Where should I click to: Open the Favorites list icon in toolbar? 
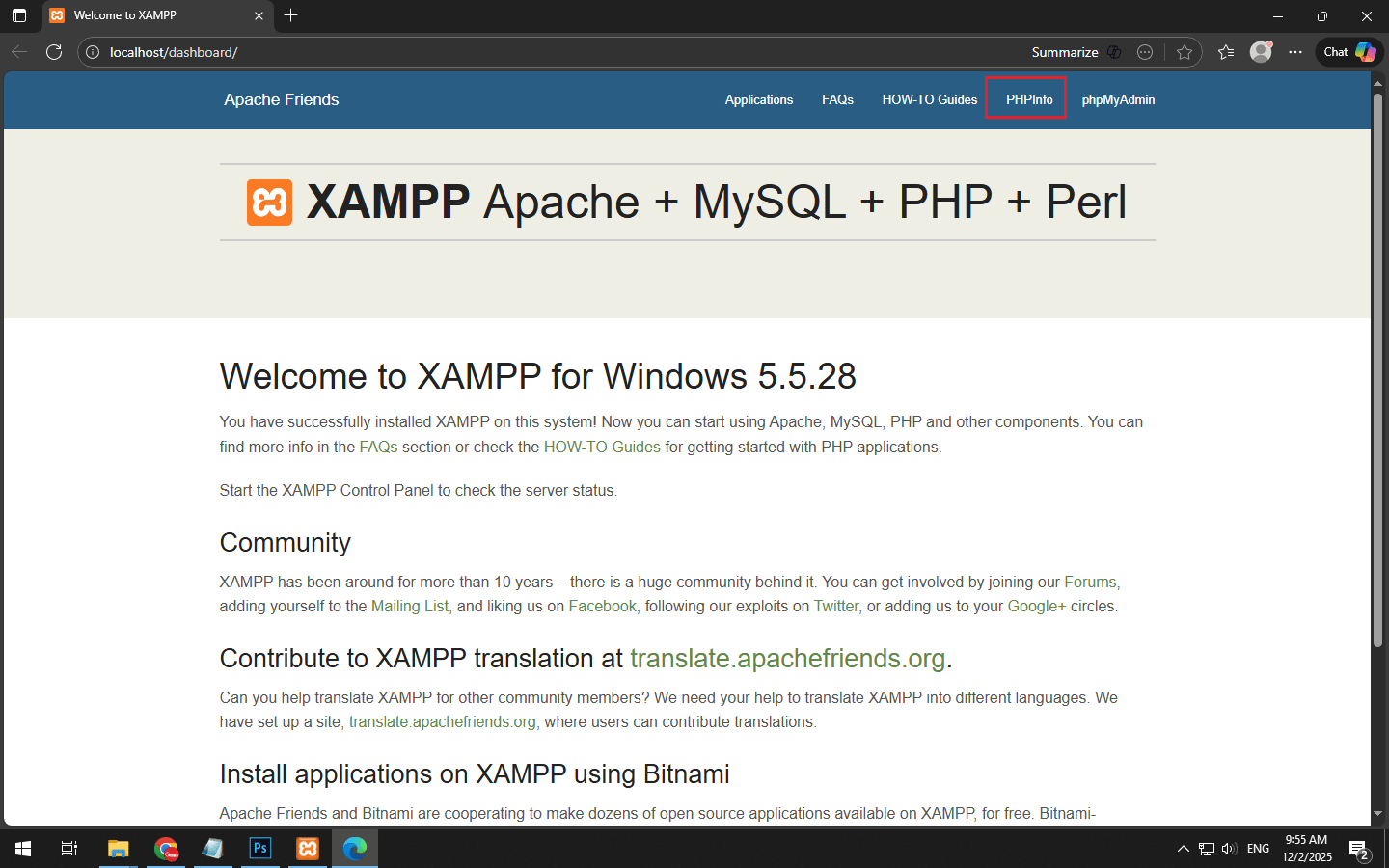click(x=1226, y=52)
